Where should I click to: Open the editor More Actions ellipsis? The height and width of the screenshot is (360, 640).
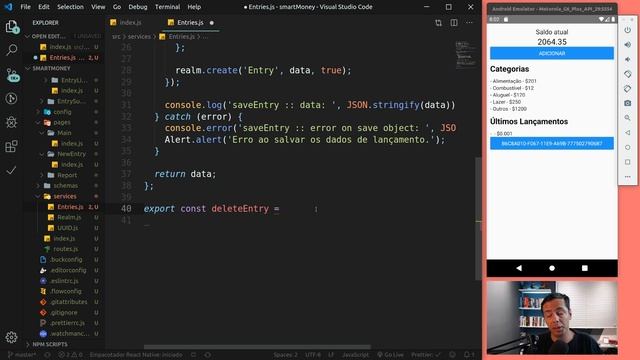pyautogui.click(x=469, y=23)
